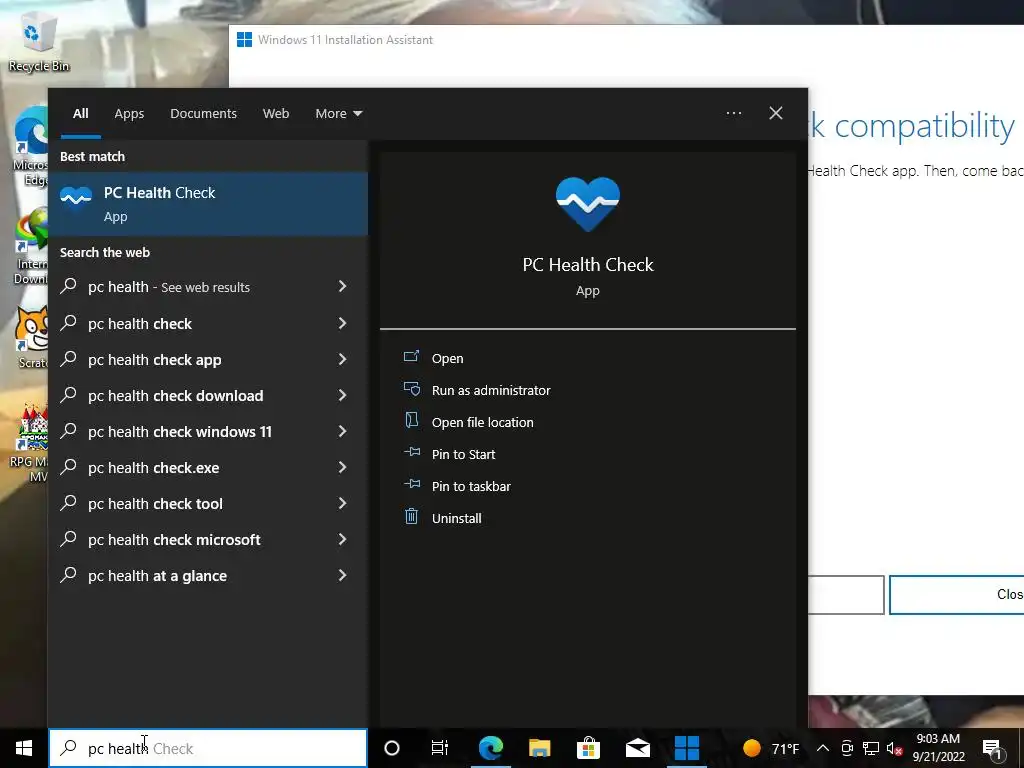Click Open in the app actions list
1024x768 pixels.
point(447,358)
